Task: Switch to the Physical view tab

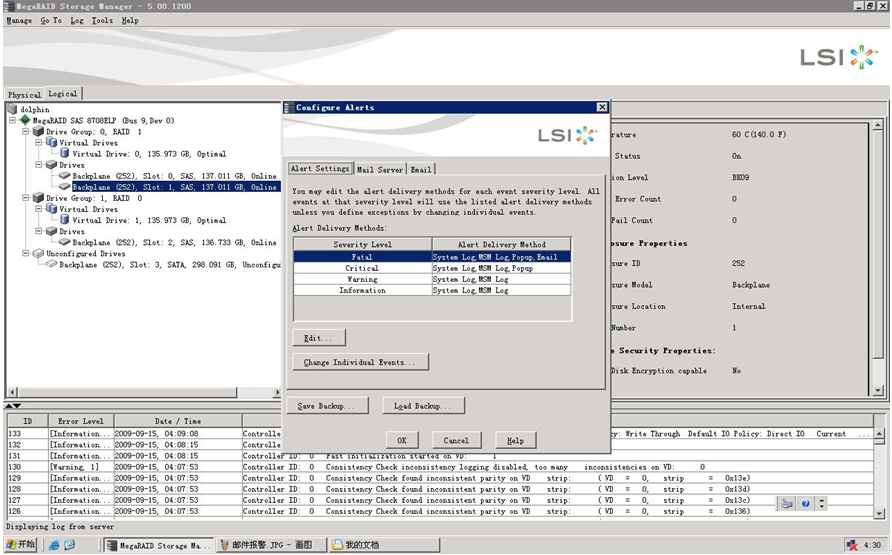Action: click(25, 94)
